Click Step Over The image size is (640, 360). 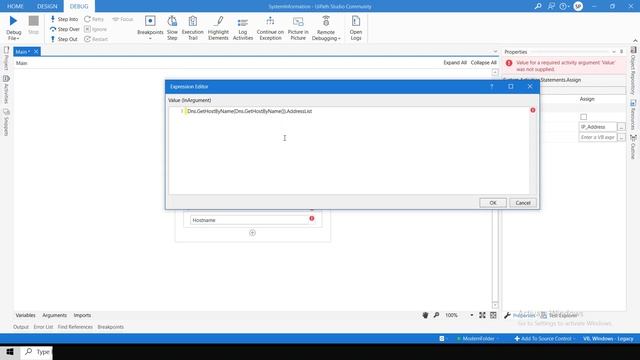coord(64,29)
